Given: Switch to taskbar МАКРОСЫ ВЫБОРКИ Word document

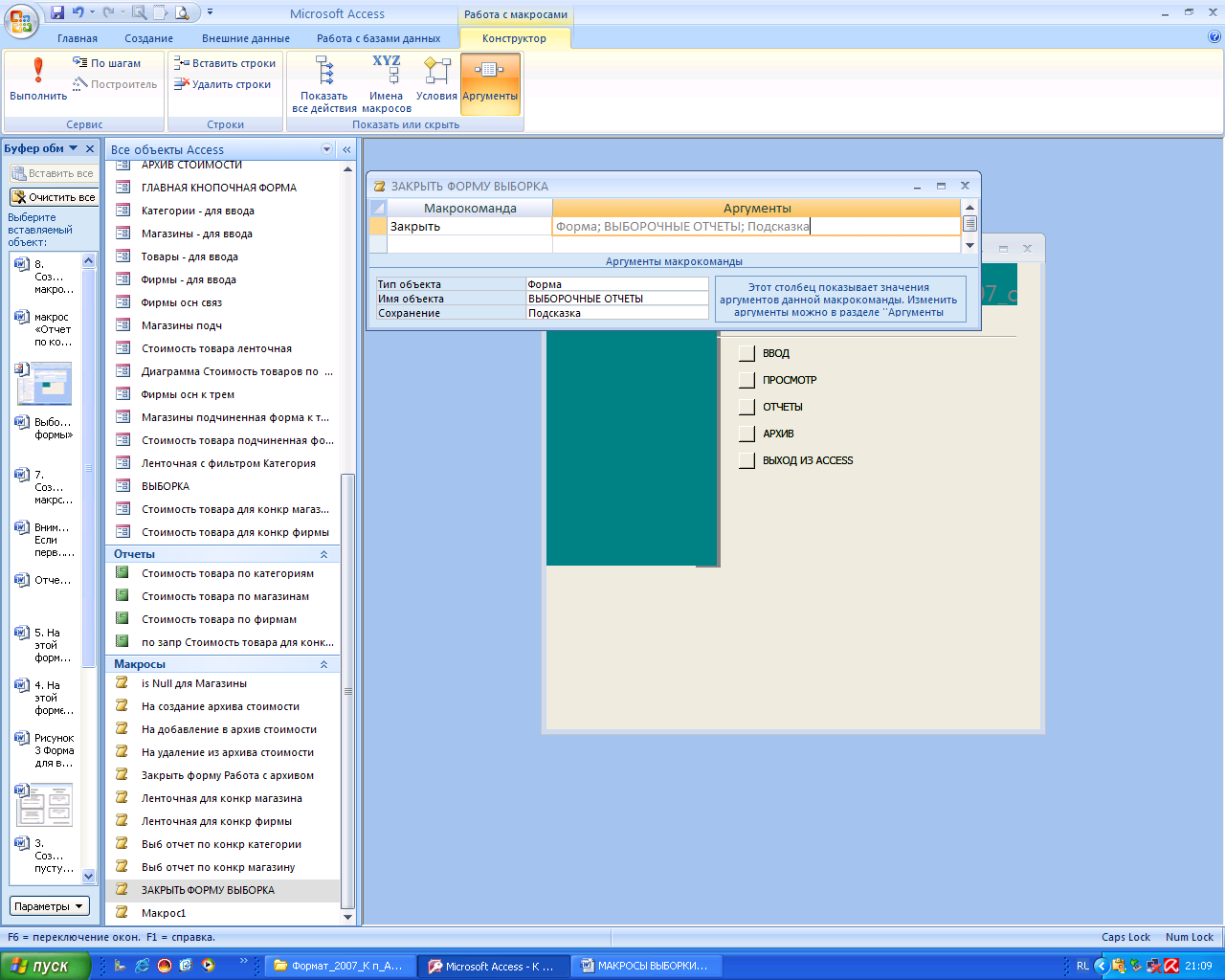Looking at the screenshot, I should pos(646,966).
